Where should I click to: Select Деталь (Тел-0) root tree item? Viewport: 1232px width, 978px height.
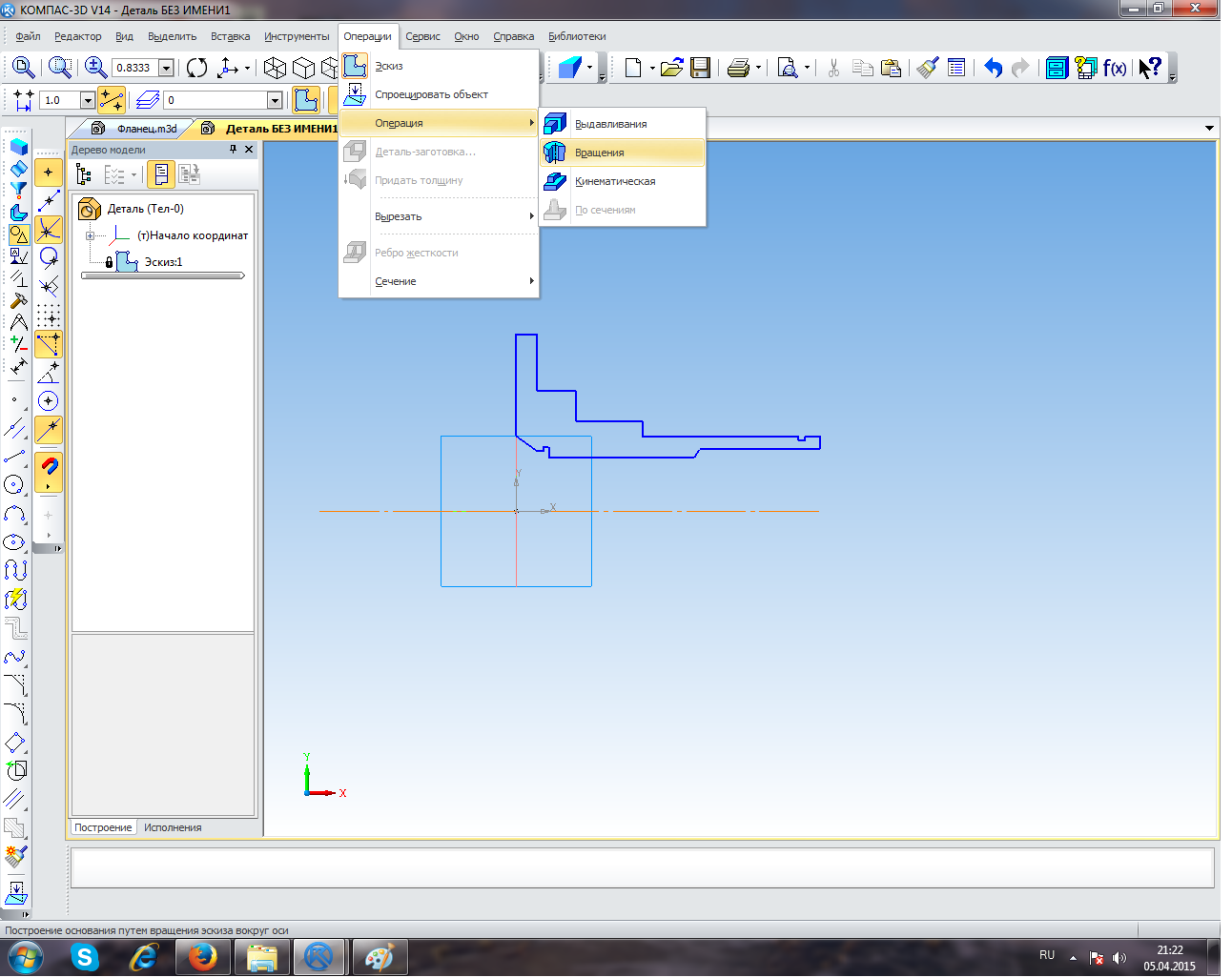[146, 209]
